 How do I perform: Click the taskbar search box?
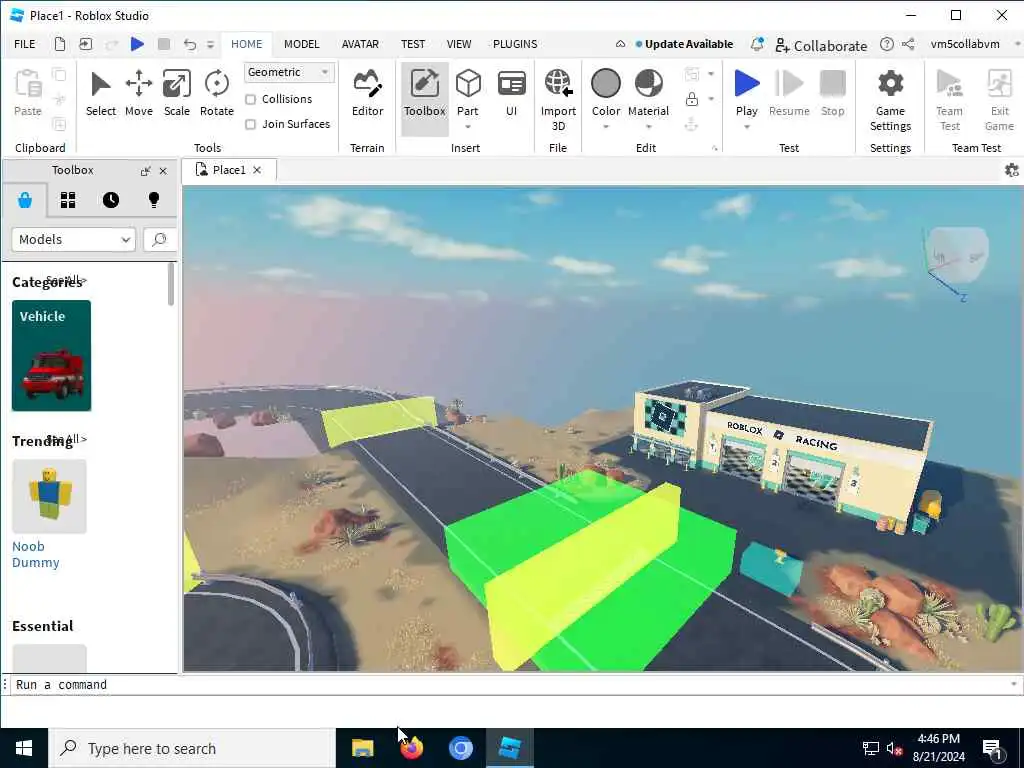(192, 748)
